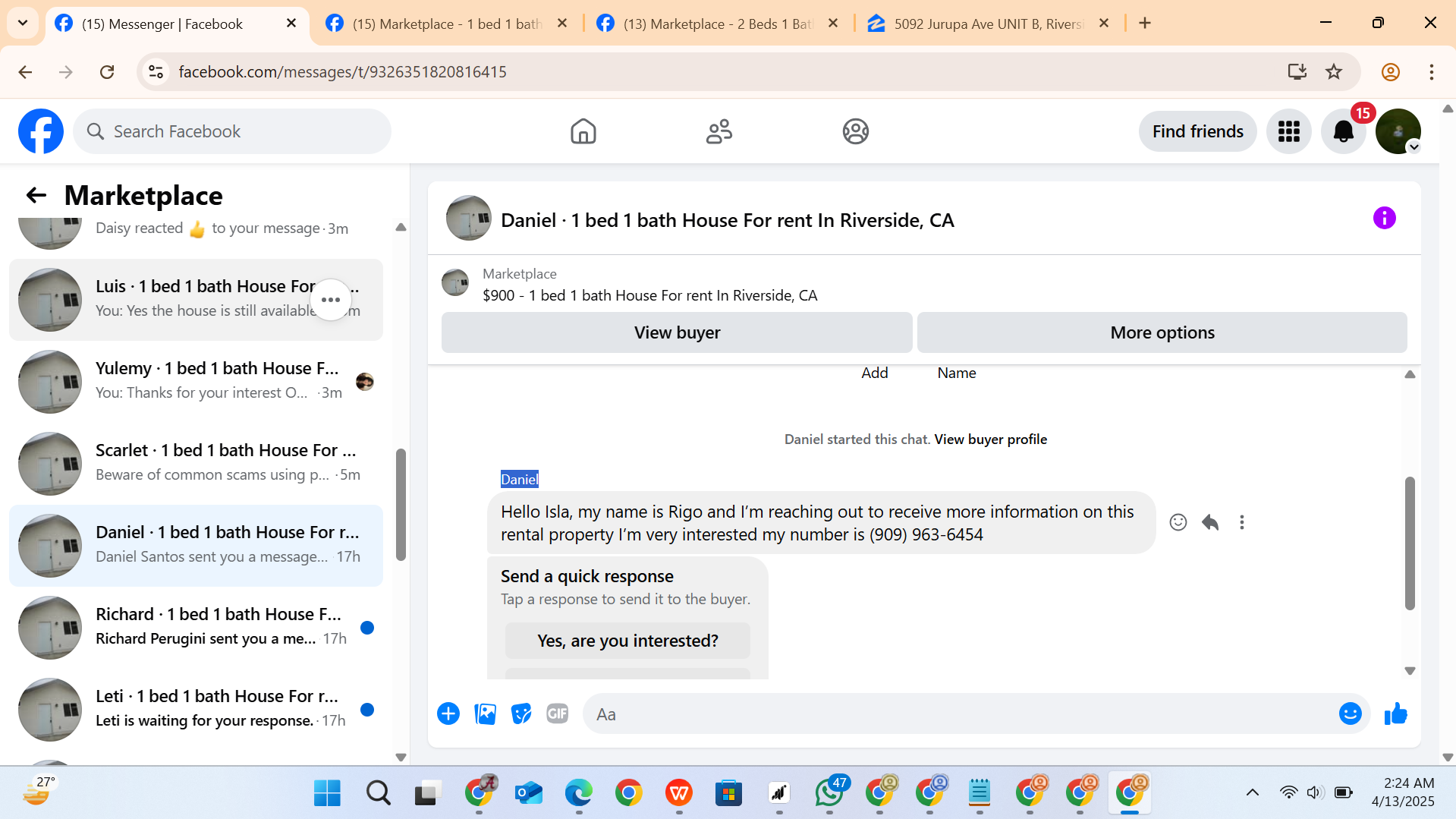Open taskbar Search
1456x819 pixels.
[378, 793]
